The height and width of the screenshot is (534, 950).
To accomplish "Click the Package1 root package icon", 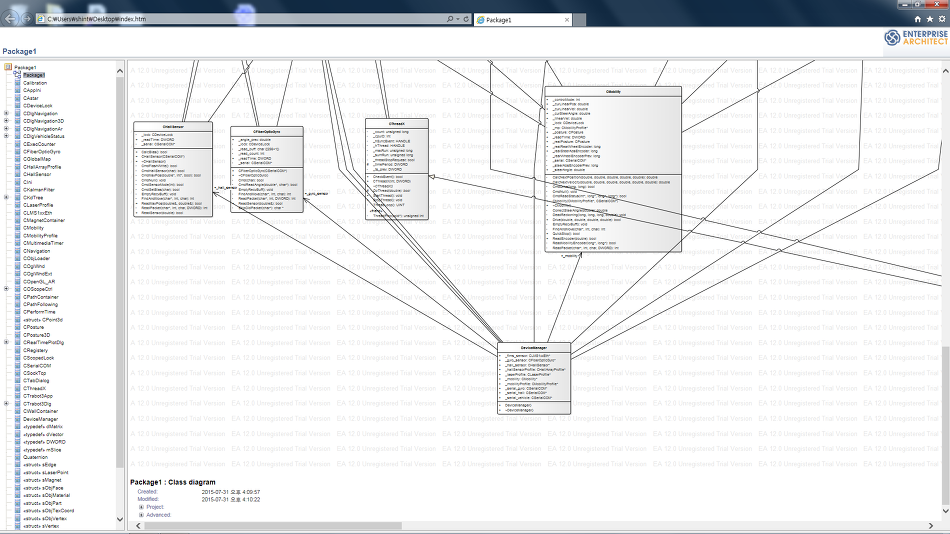I will pyautogui.click(x=8, y=67).
